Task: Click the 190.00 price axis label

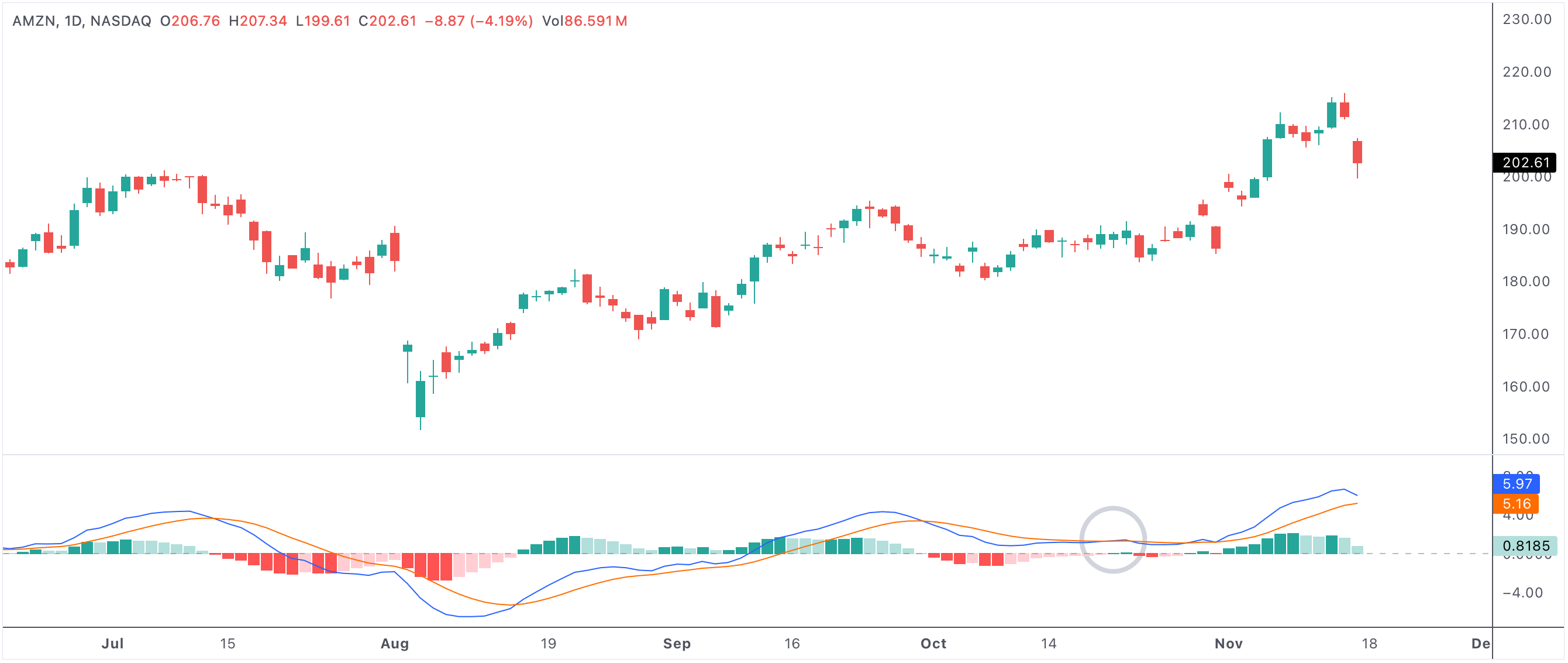Action: [1525, 229]
